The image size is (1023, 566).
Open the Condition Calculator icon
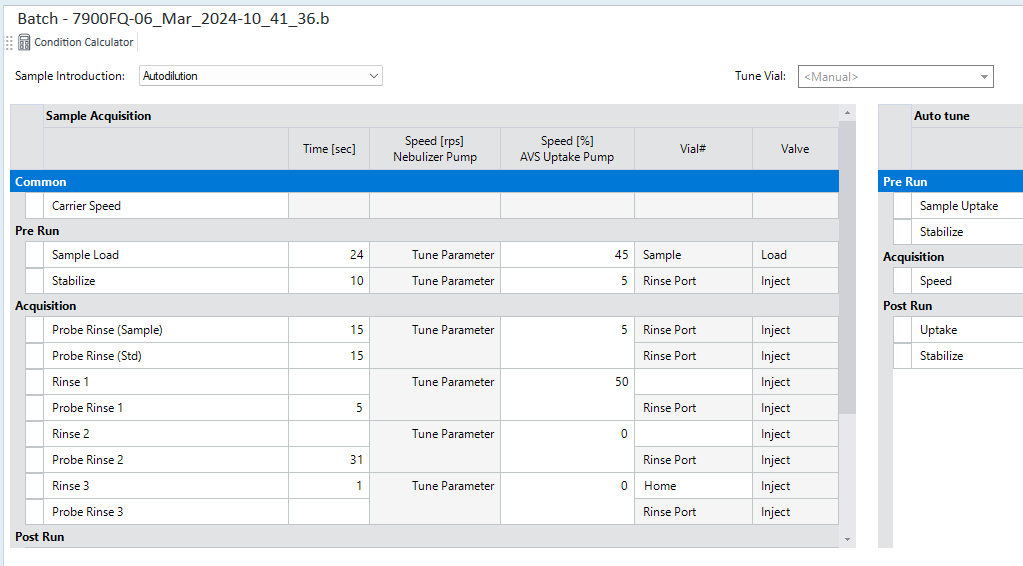[x=24, y=42]
